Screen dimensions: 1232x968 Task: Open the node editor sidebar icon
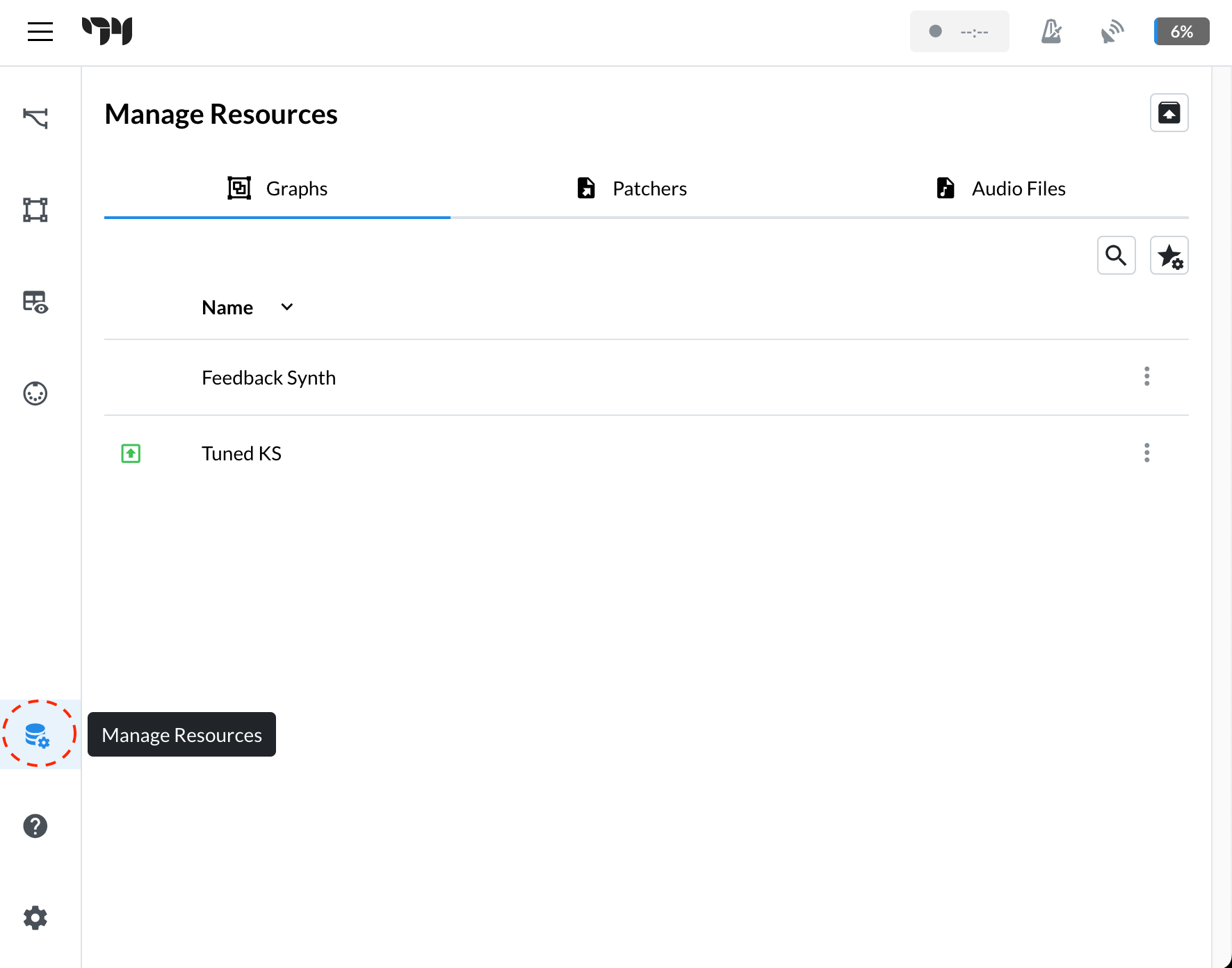click(35, 209)
